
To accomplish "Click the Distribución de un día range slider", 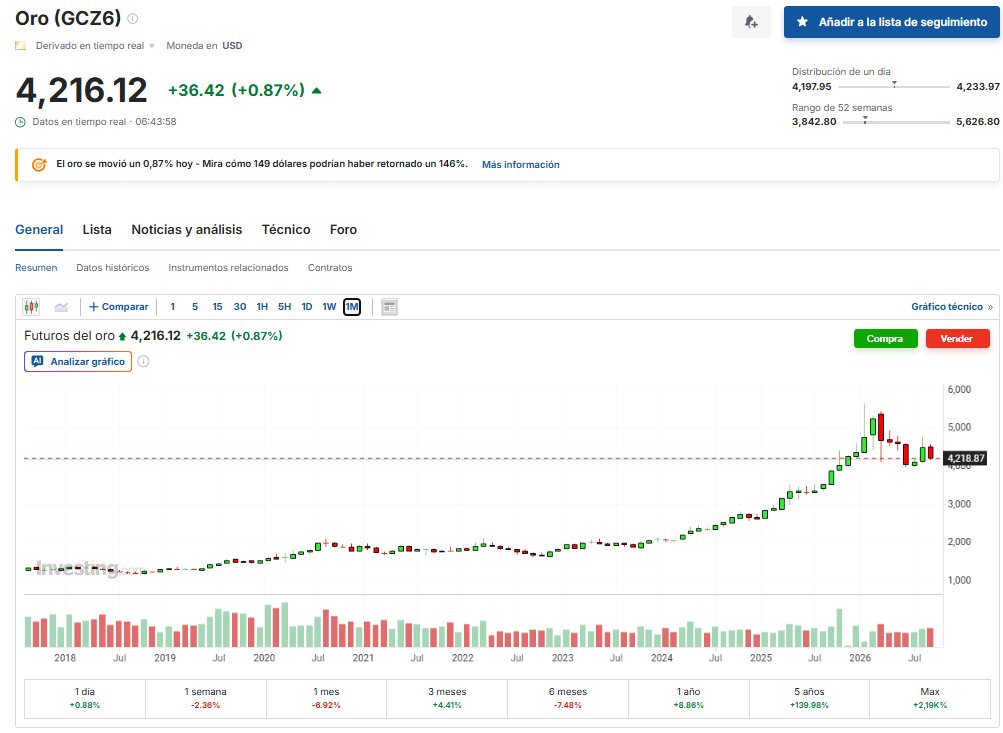I will (x=894, y=86).
